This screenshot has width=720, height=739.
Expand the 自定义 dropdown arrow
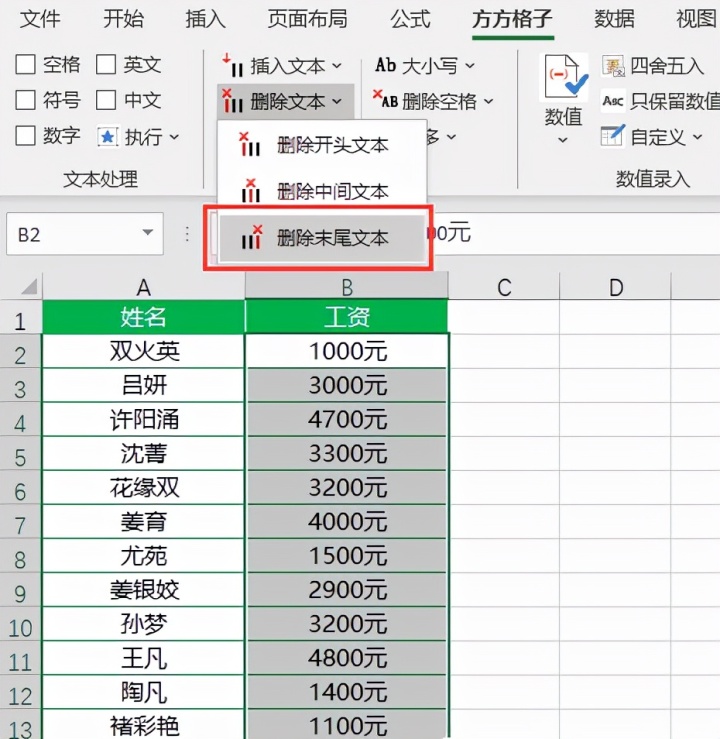697,137
